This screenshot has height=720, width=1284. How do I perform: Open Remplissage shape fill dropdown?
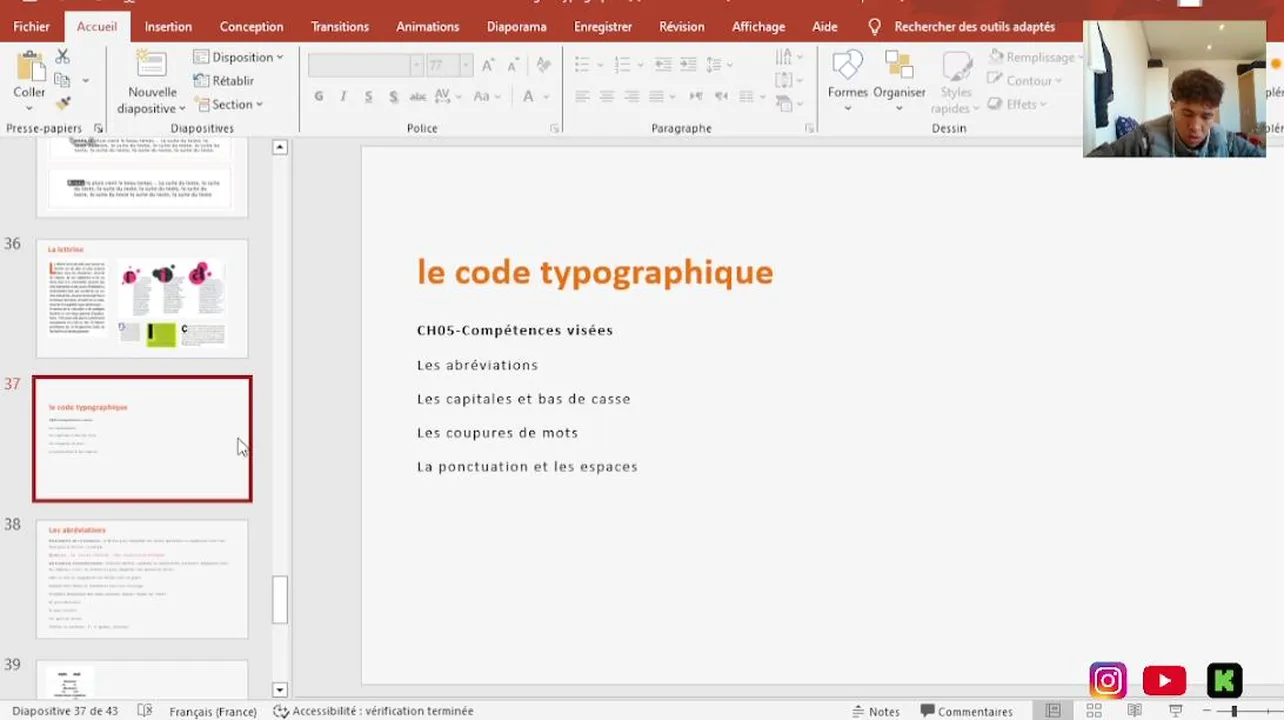pyautogui.click(x=1034, y=57)
